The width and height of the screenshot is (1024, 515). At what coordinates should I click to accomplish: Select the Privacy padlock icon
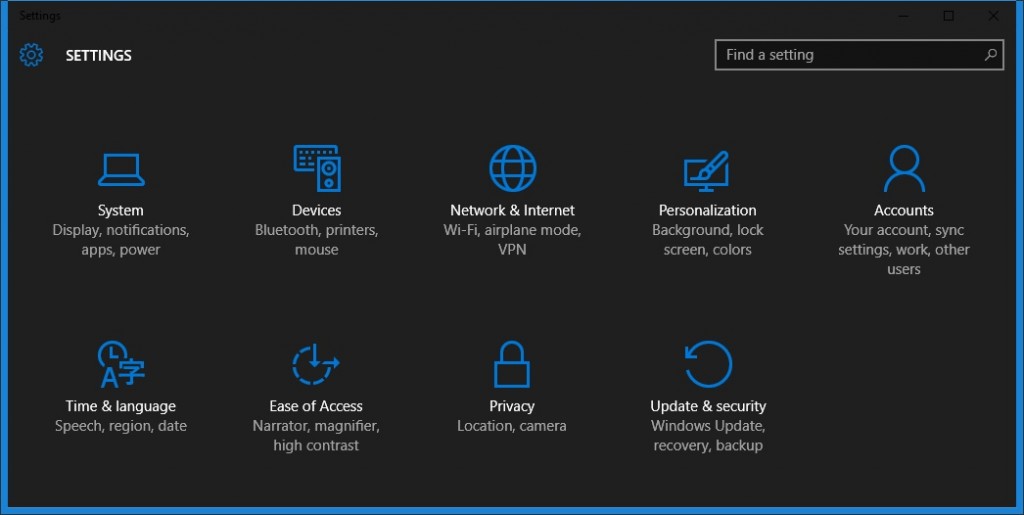pos(511,364)
